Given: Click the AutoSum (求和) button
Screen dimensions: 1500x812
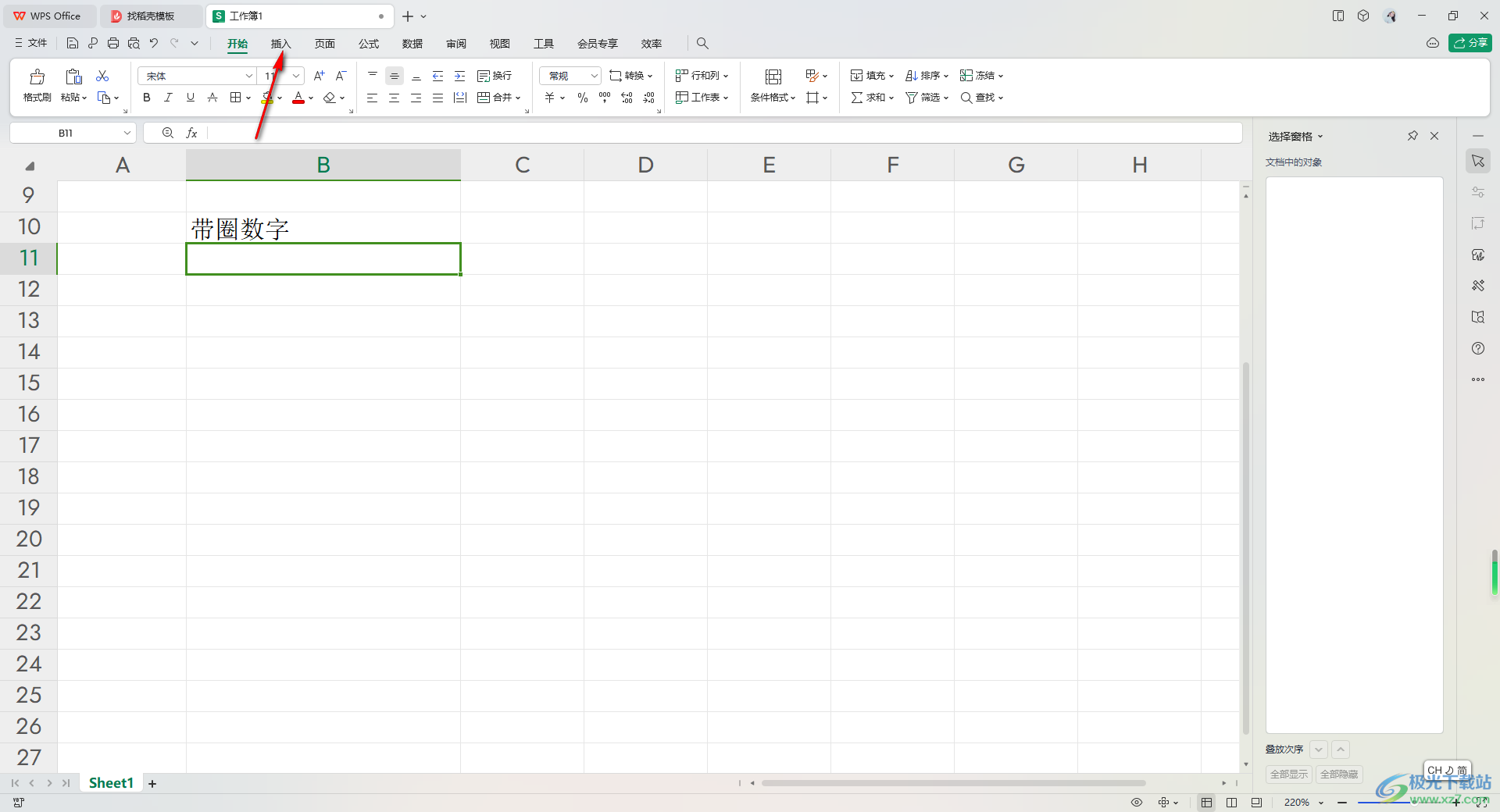Looking at the screenshot, I should pos(872,98).
